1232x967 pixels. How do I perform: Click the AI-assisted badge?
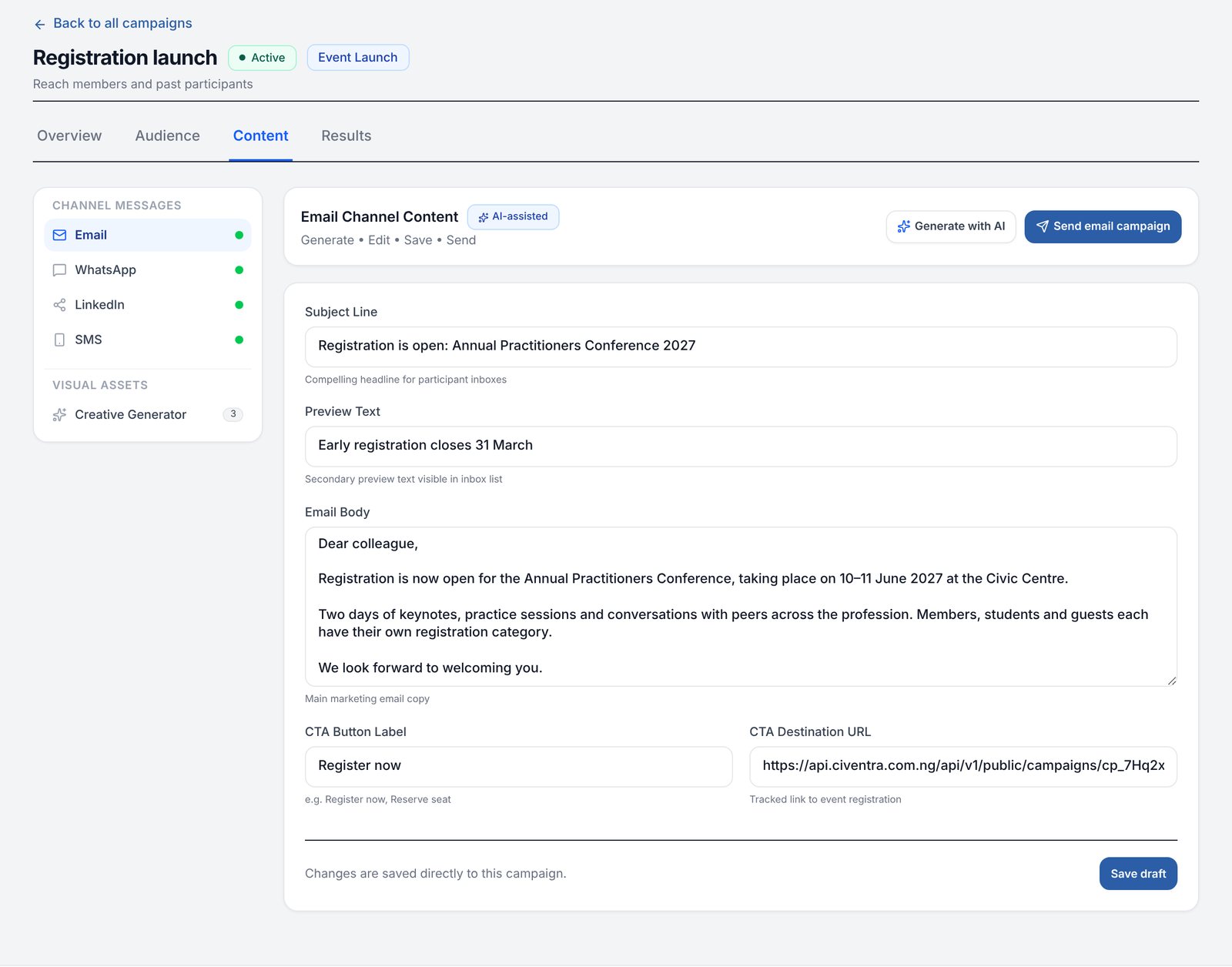pyautogui.click(x=513, y=217)
